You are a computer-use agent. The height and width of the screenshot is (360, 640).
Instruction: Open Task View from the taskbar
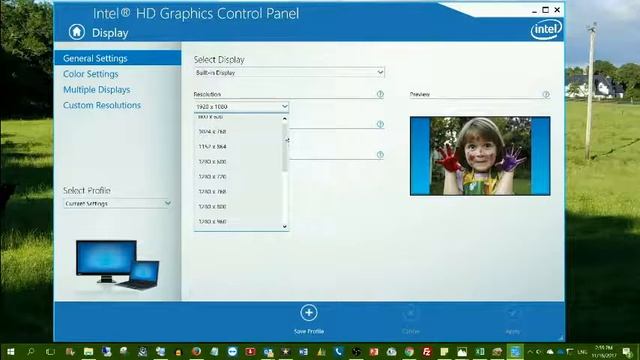[x=50, y=351]
